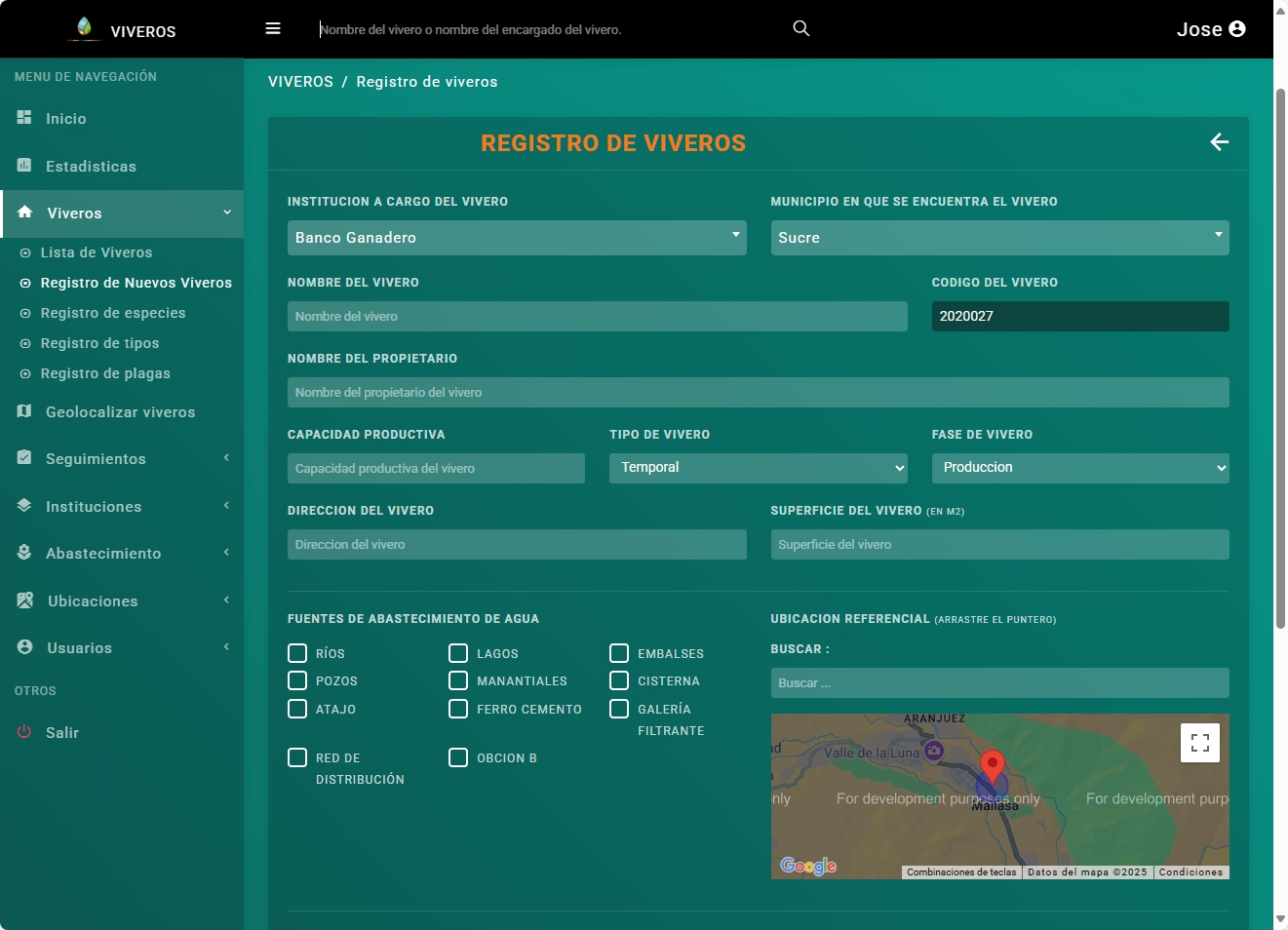Open the map Condiciones link

(1190, 872)
